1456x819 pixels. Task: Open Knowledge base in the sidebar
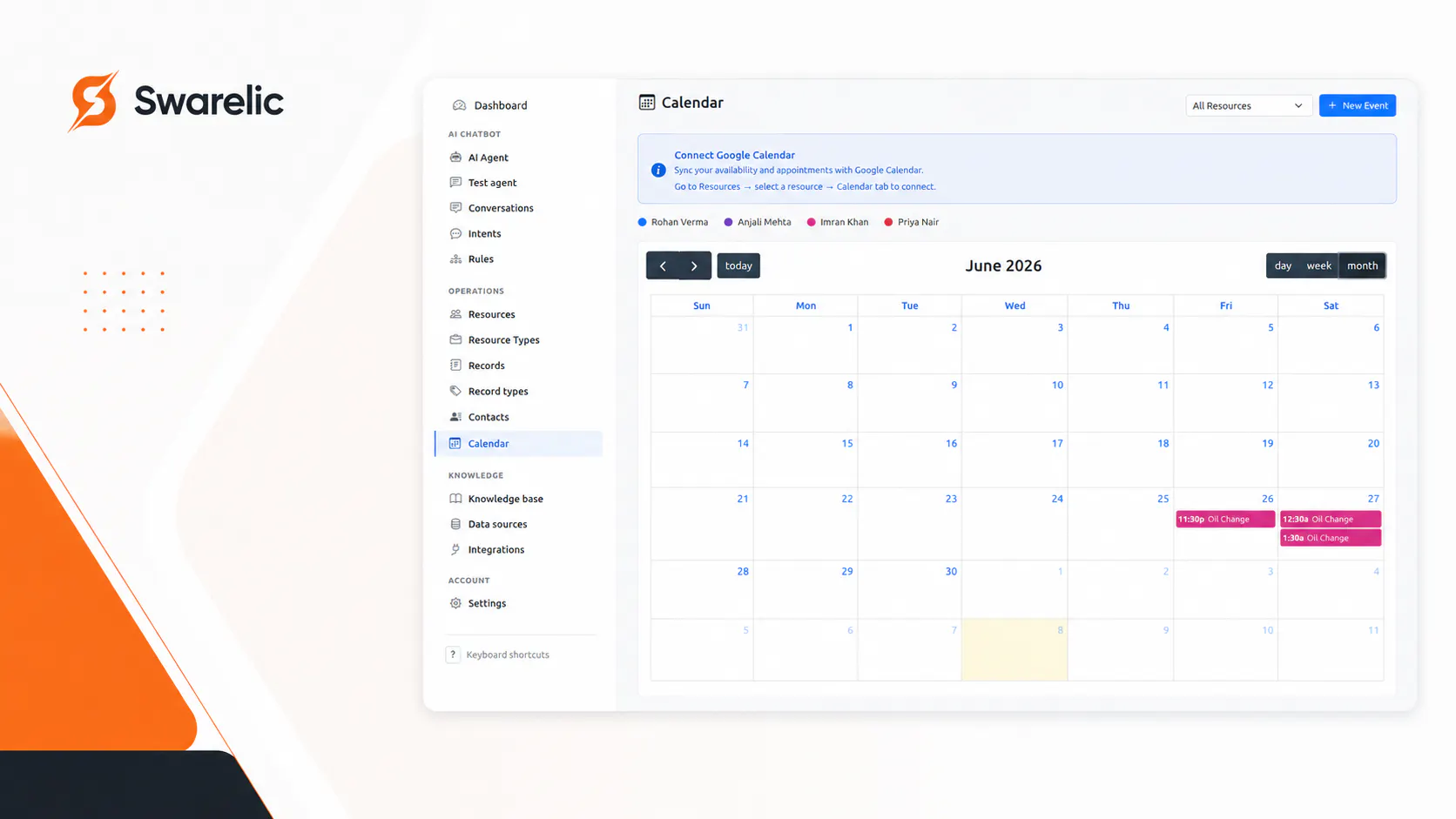[506, 499]
